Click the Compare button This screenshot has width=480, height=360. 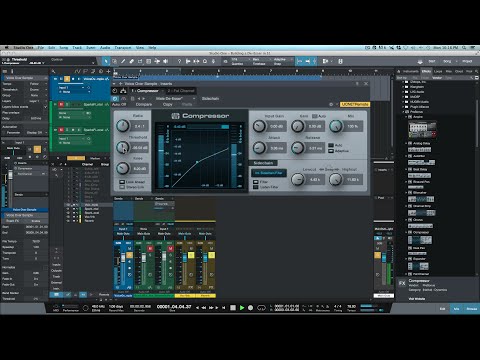tap(144, 104)
